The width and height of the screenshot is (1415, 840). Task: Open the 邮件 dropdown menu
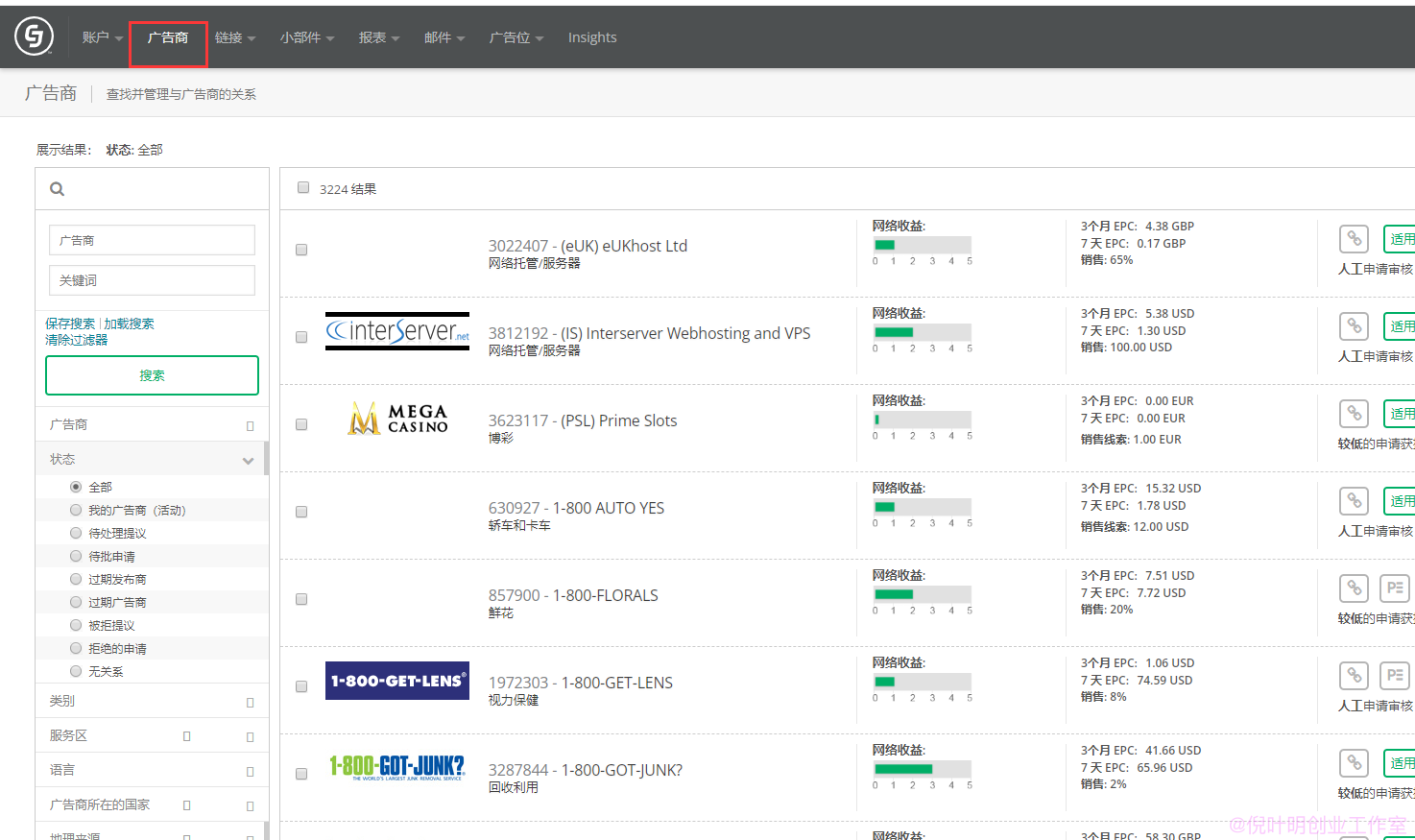coord(444,37)
